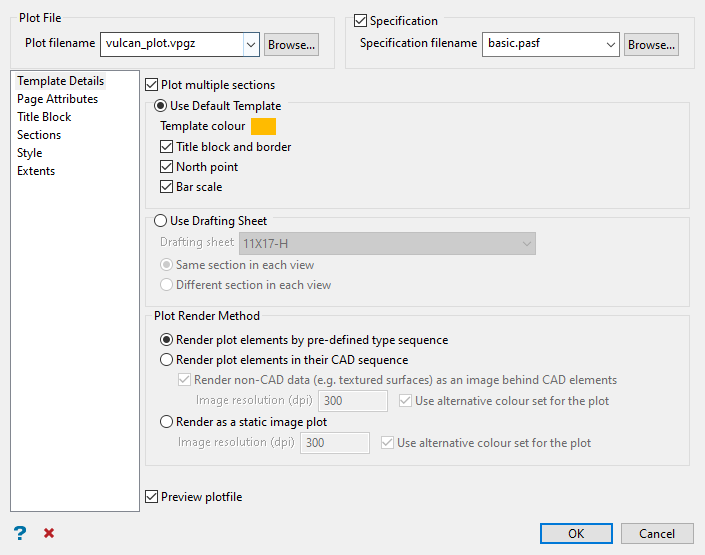The height and width of the screenshot is (555, 705).
Task: Expand the Plot filename dropdown
Action: pos(250,44)
